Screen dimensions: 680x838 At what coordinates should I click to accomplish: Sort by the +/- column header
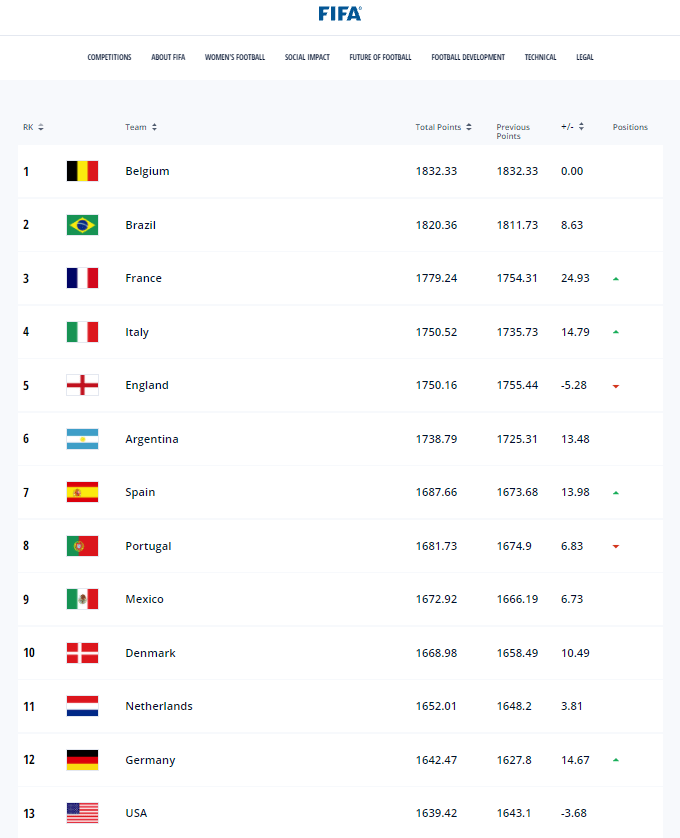(572, 127)
